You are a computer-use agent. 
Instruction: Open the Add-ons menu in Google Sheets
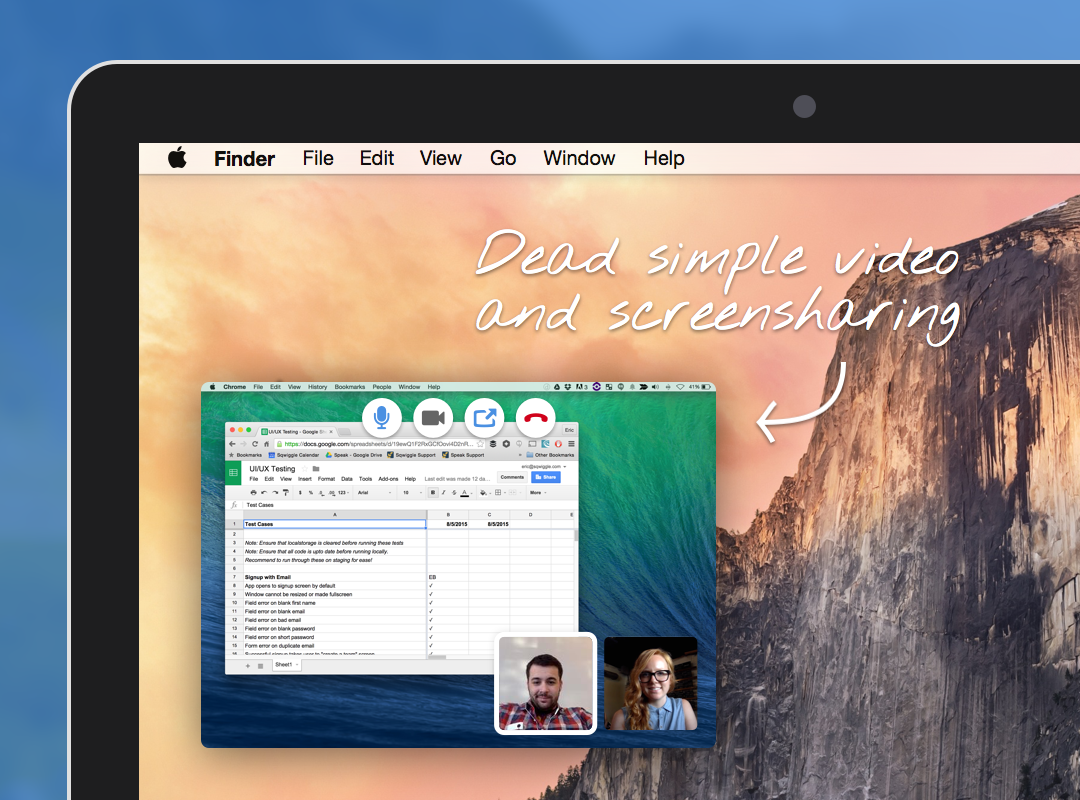click(x=388, y=479)
